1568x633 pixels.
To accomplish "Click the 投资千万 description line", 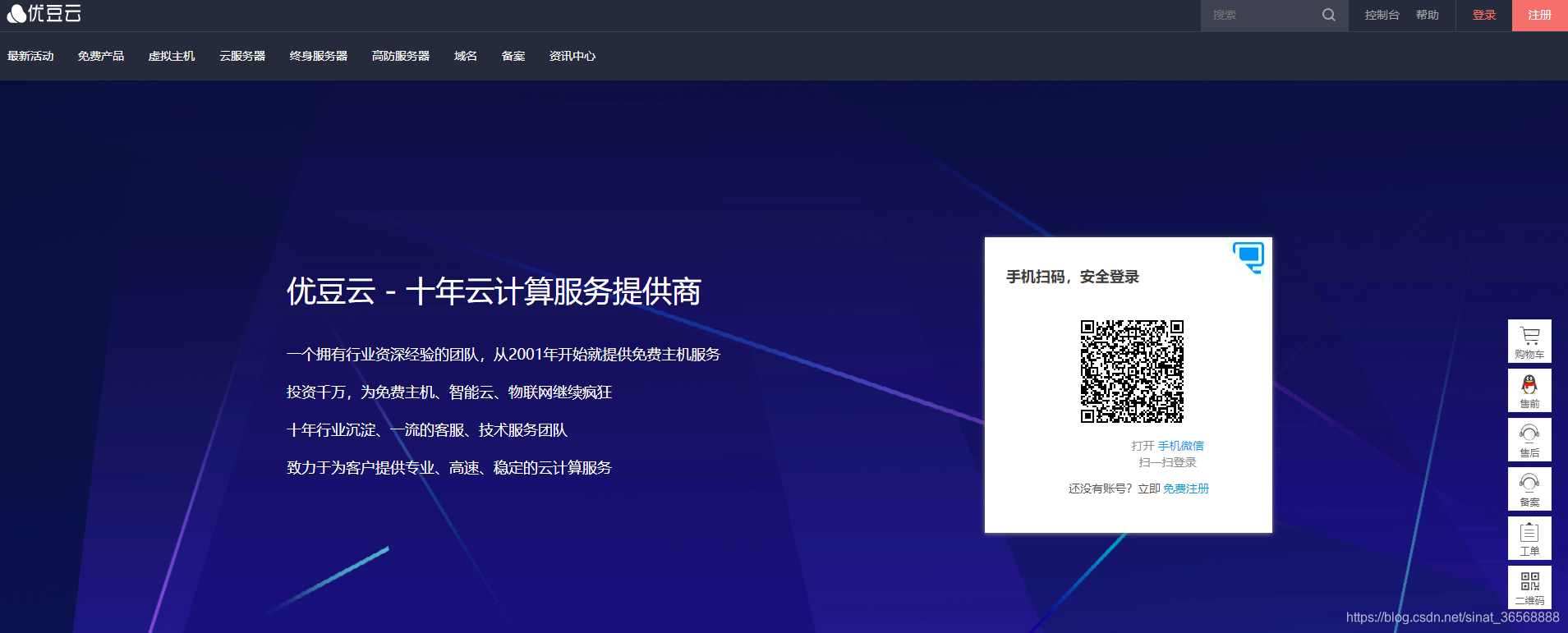I will click(449, 392).
